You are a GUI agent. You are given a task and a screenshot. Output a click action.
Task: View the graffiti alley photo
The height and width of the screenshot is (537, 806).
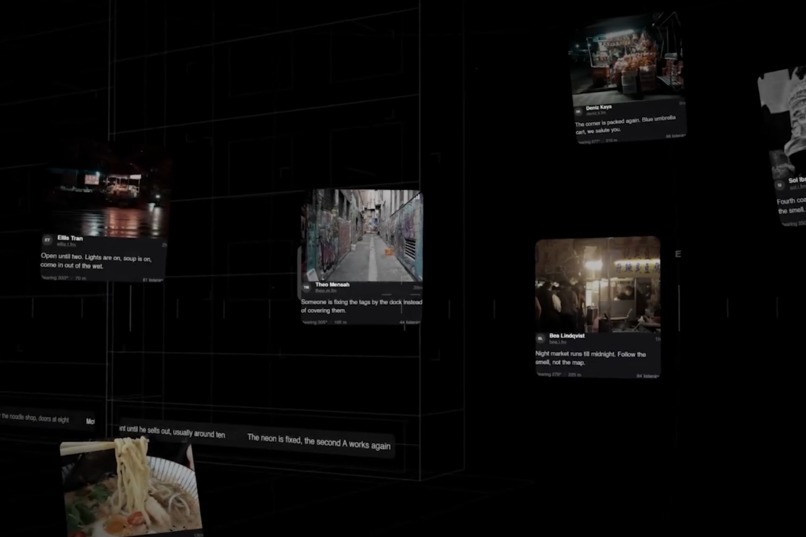click(363, 235)
